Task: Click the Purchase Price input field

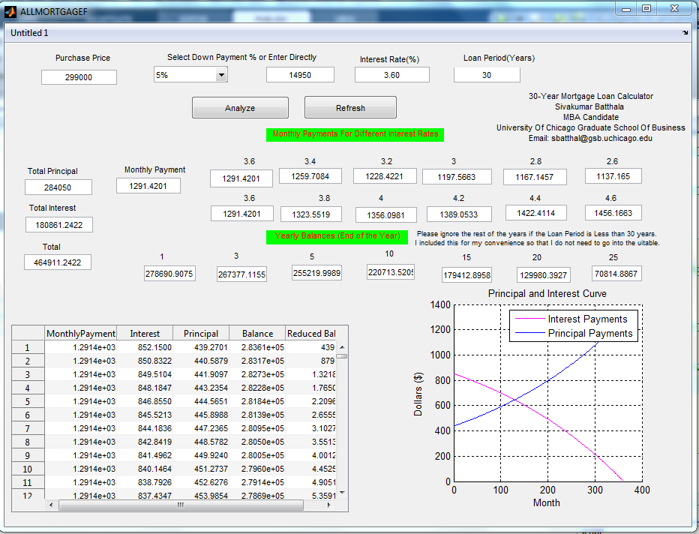Action: coord(79,77)
